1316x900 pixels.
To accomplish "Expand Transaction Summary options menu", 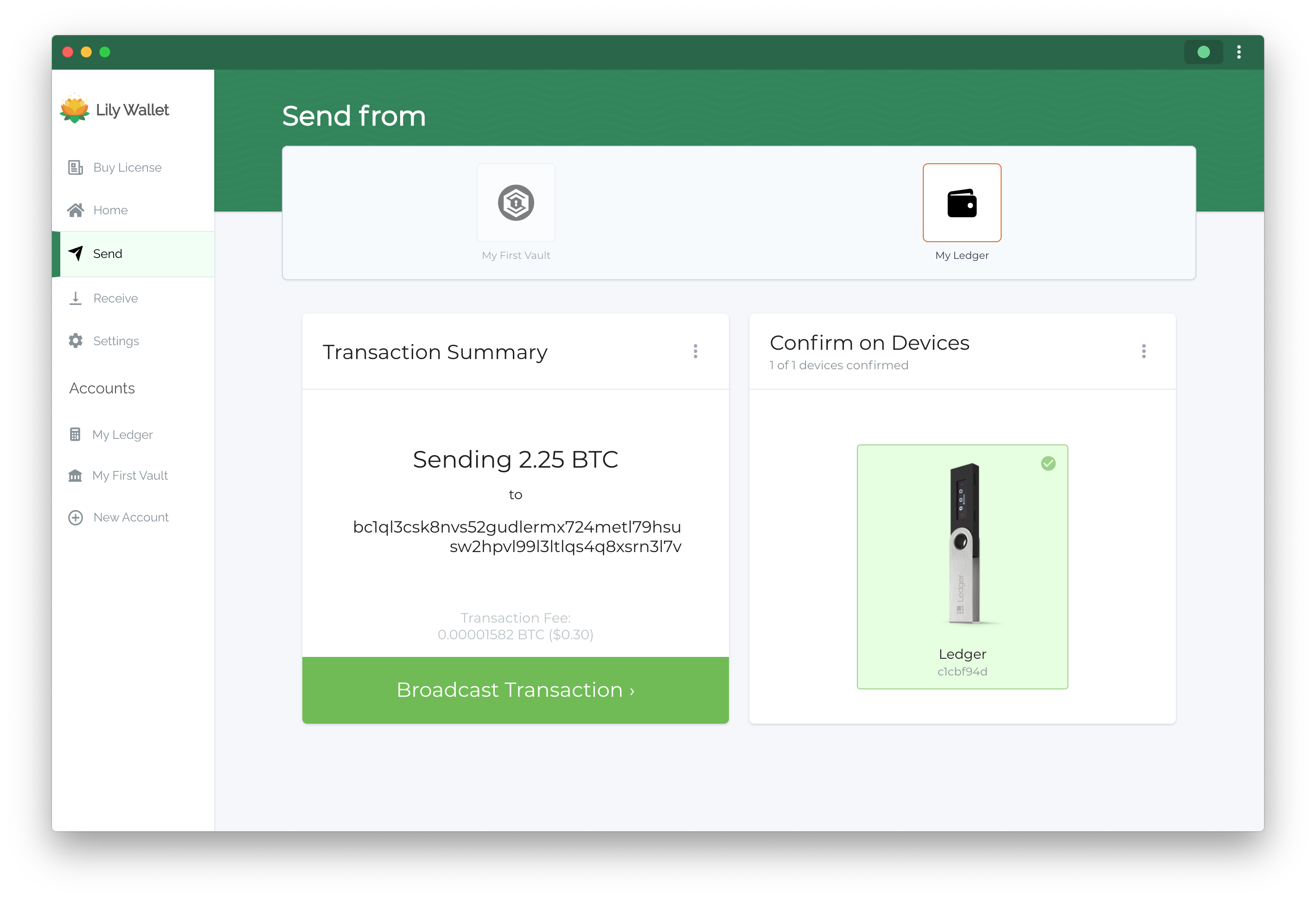I will click(x=696, y=351).
